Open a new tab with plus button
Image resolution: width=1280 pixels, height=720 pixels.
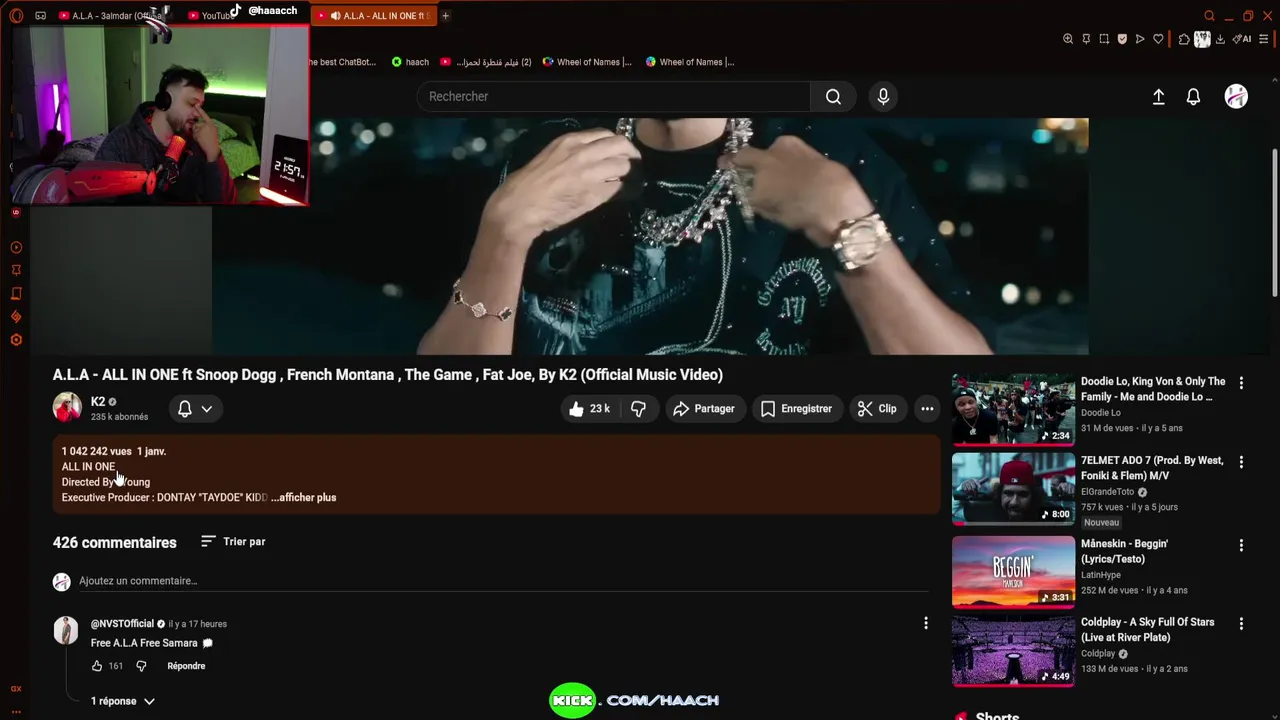(x=445, y=15)
